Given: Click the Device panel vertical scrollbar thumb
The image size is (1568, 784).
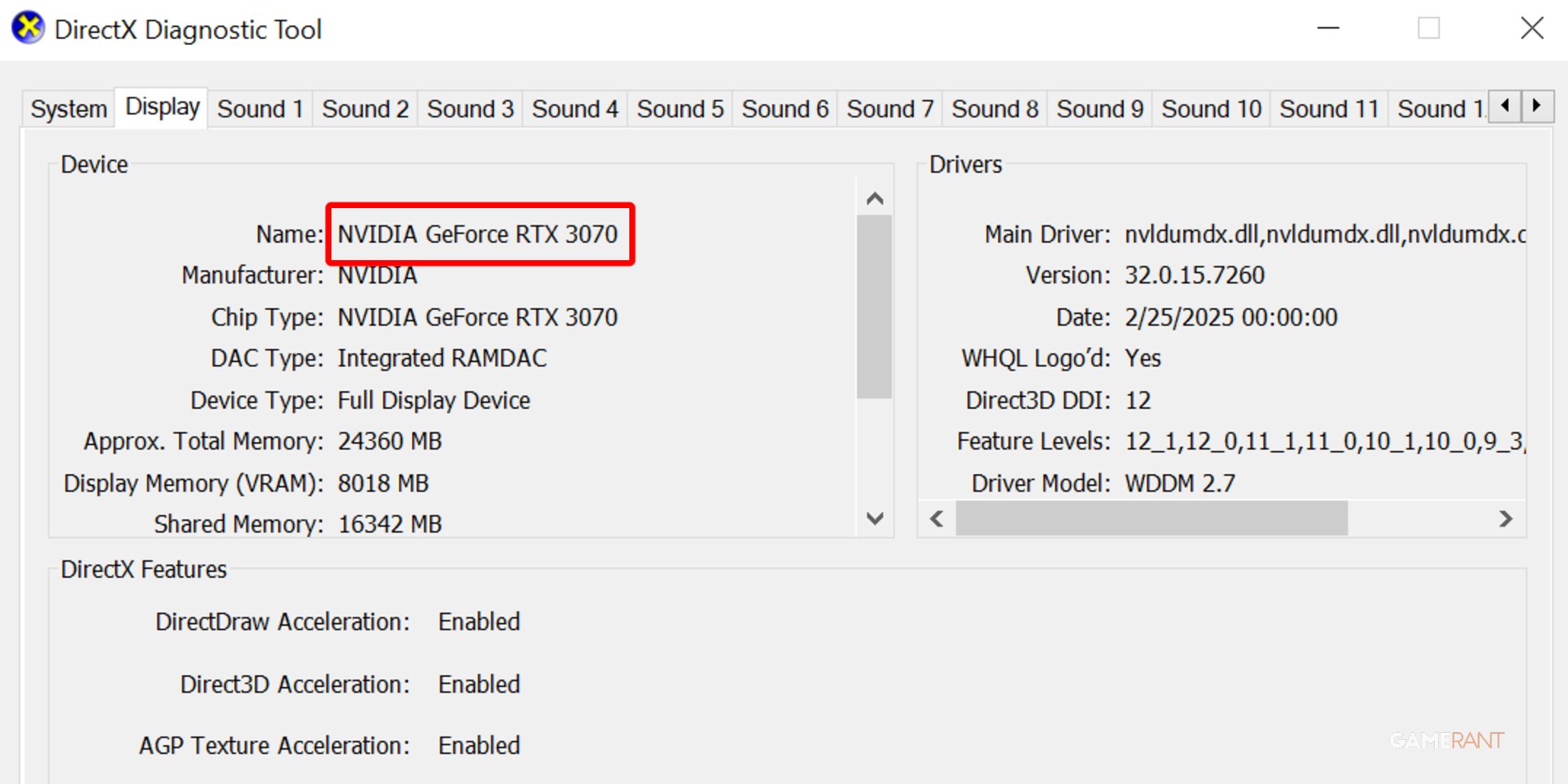Looking at the screenshot, I should pos(875,306).
